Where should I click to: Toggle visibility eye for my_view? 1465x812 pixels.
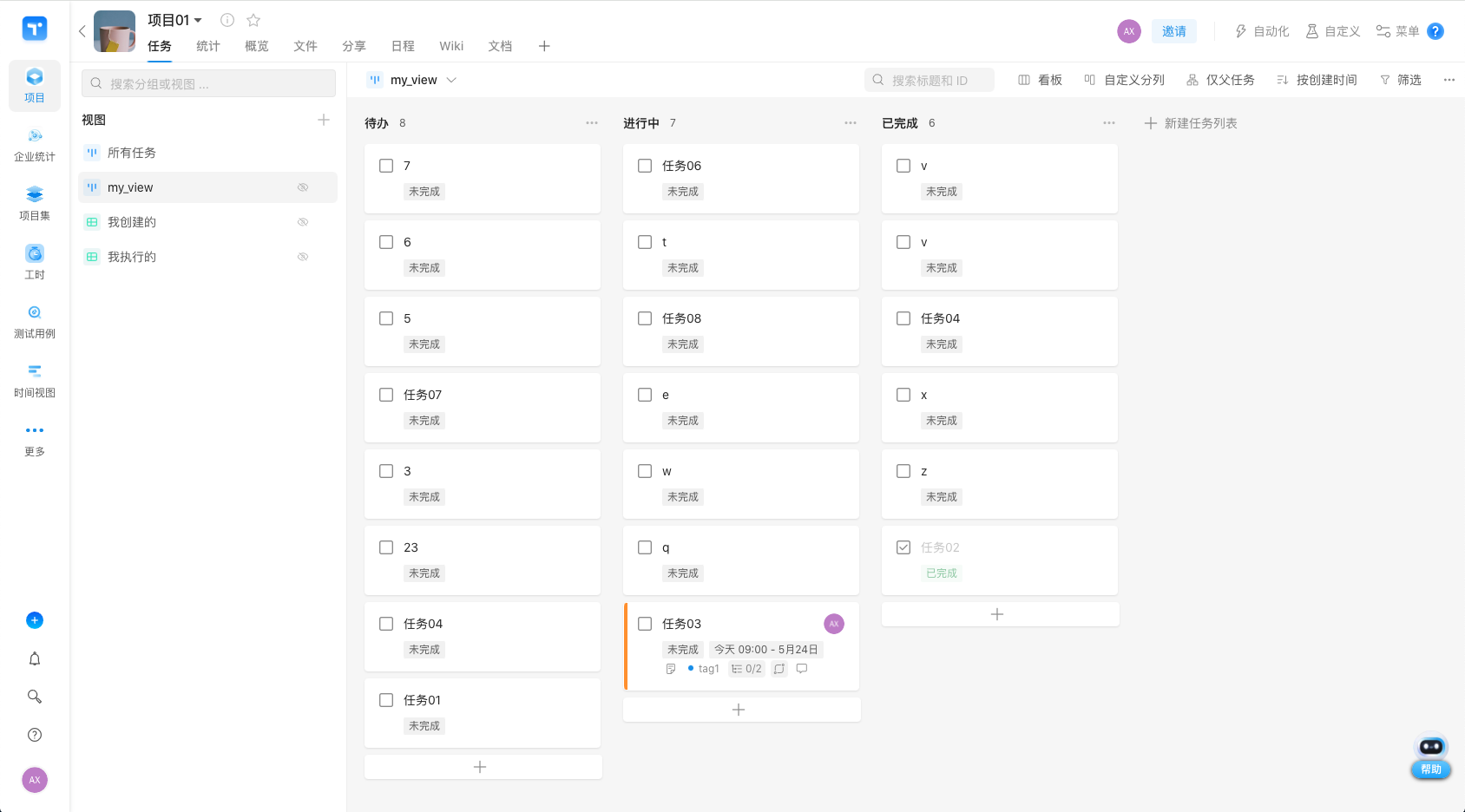(303, 187)
